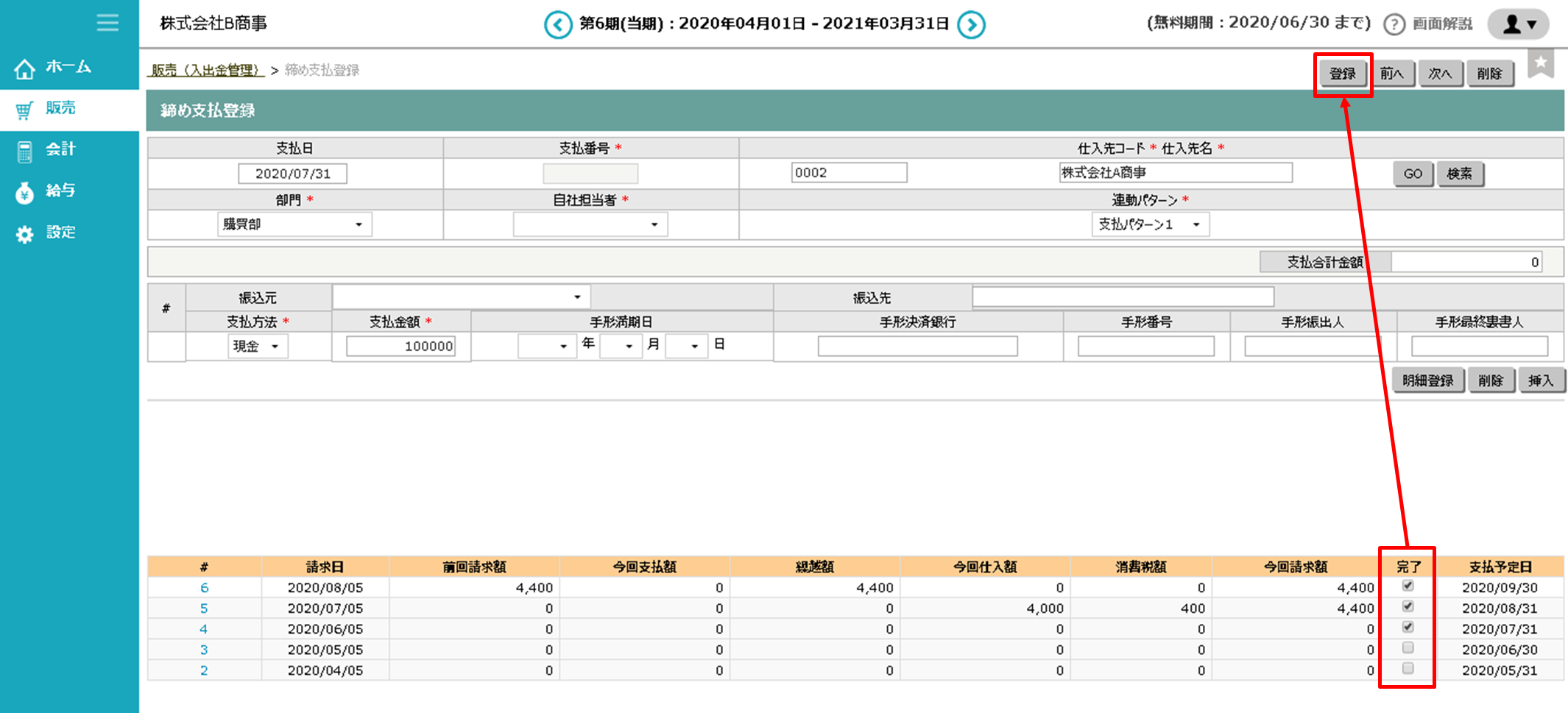Open the 手形満期日 year dropdown
Viewport: 1568px width, 713px height.
(546, 346)
